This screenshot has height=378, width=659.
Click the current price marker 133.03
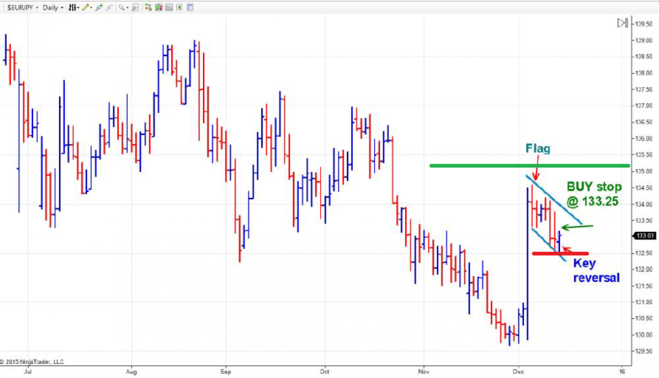(x=644, y=236)
